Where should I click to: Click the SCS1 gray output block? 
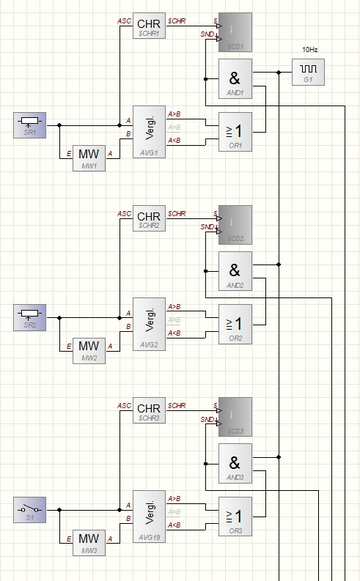point(235,32)
